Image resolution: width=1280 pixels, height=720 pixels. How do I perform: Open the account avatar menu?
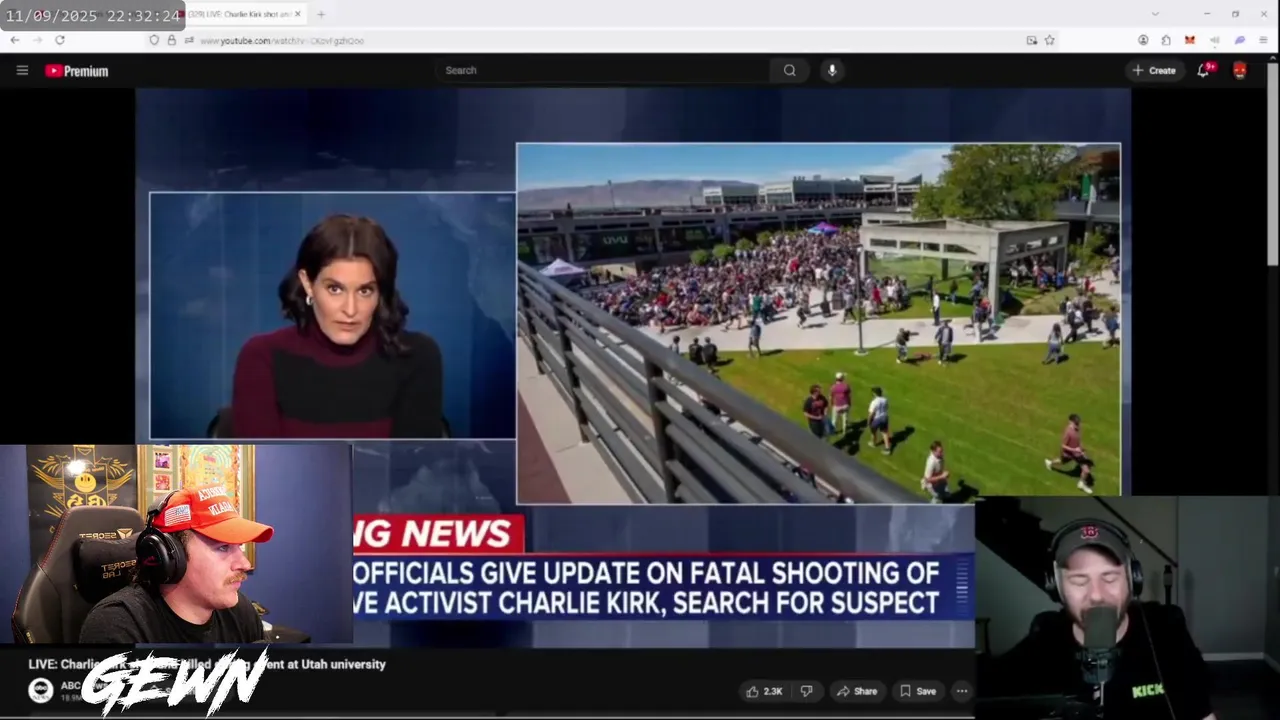coord(1240,70)
